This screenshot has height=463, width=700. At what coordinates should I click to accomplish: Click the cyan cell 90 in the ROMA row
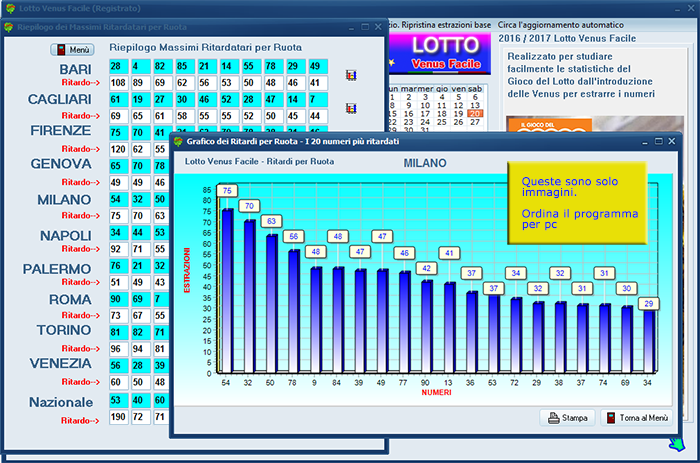119,299
